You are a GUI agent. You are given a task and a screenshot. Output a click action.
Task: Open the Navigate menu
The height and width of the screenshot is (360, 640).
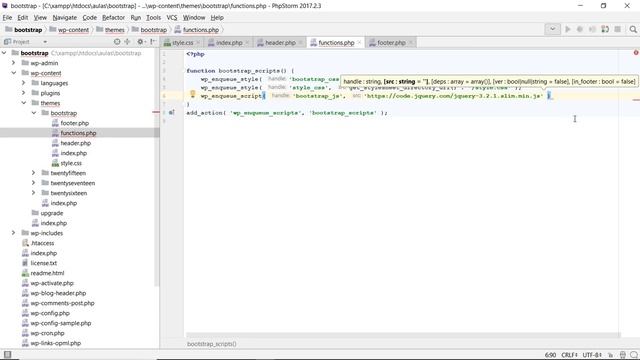point(64,18)
